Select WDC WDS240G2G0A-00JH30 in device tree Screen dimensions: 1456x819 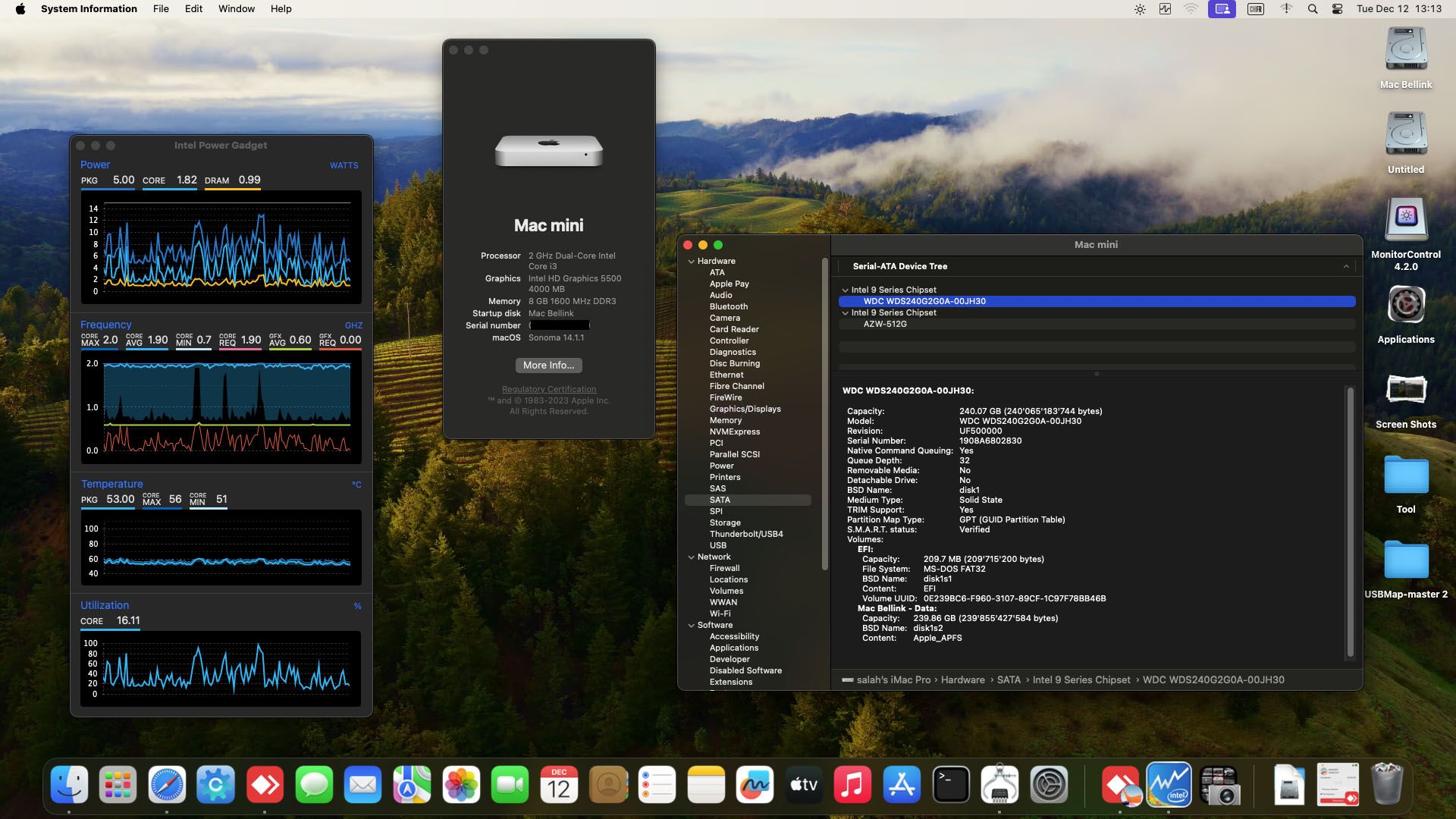point(1097,301)
